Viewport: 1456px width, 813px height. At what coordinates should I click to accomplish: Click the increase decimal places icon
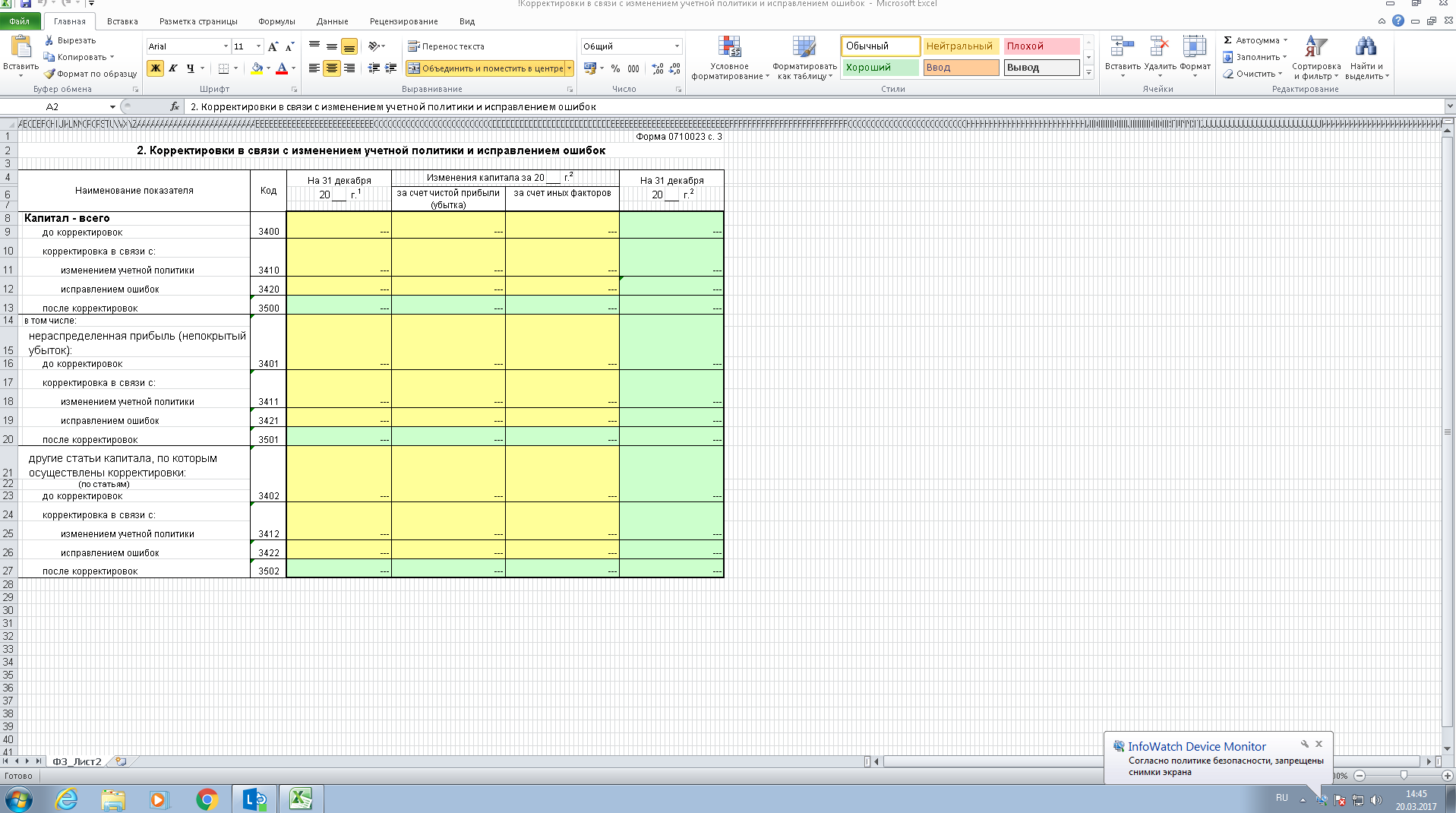coord(658,68)
